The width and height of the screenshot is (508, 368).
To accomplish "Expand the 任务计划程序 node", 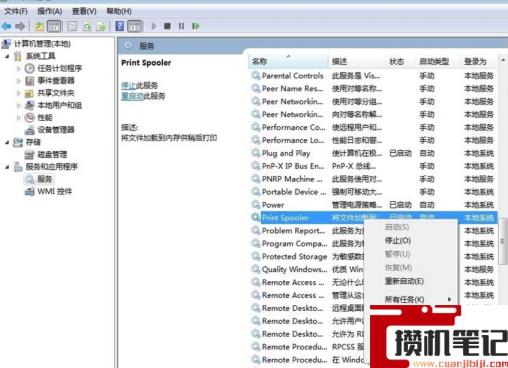I will point(19,68).
